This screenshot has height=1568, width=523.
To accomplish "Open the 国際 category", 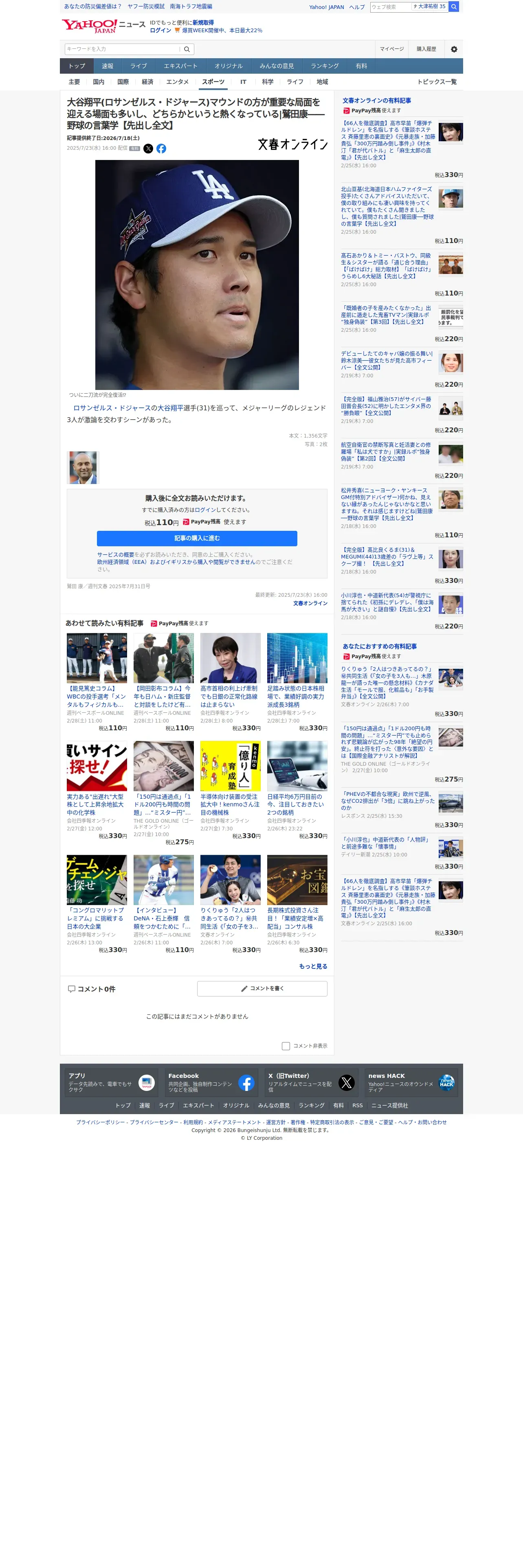I will point(123,82).
